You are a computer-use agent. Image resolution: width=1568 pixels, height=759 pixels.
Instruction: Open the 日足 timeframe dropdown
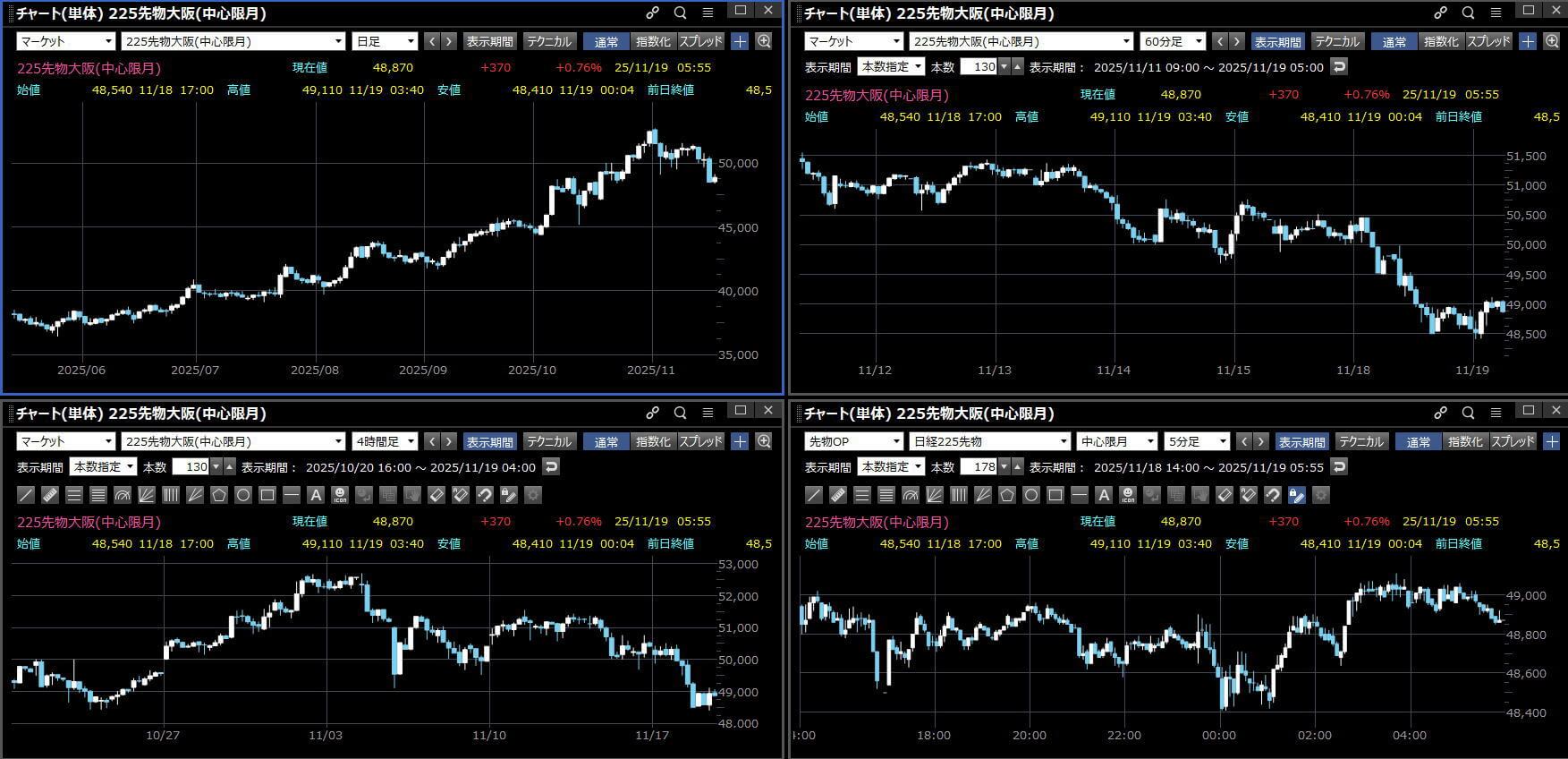point(386,41)
